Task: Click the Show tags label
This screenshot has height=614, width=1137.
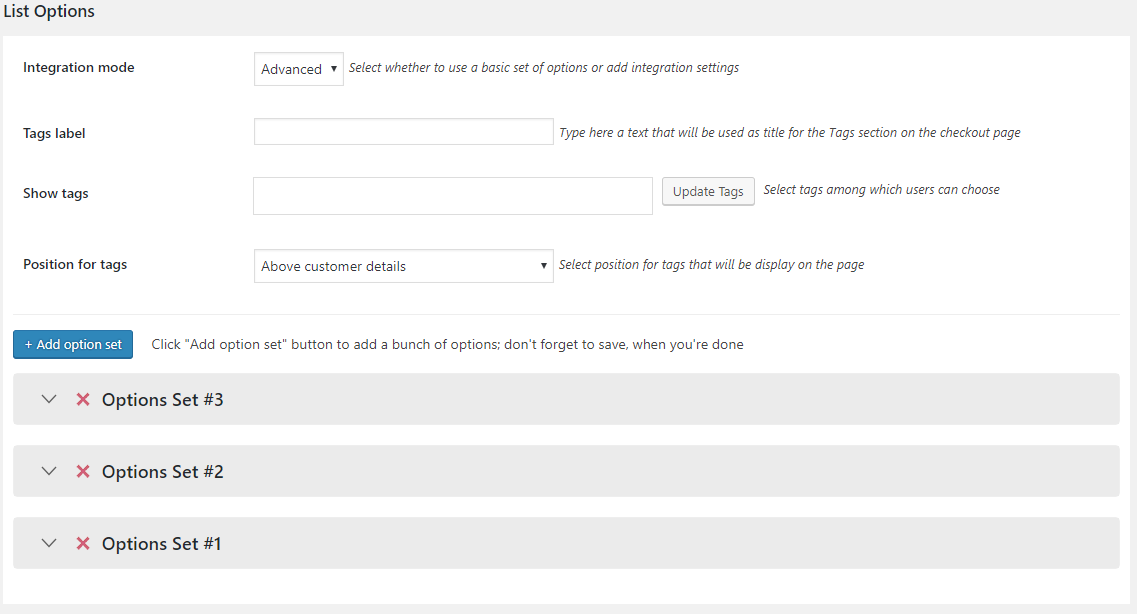Action: pos(55,194)
